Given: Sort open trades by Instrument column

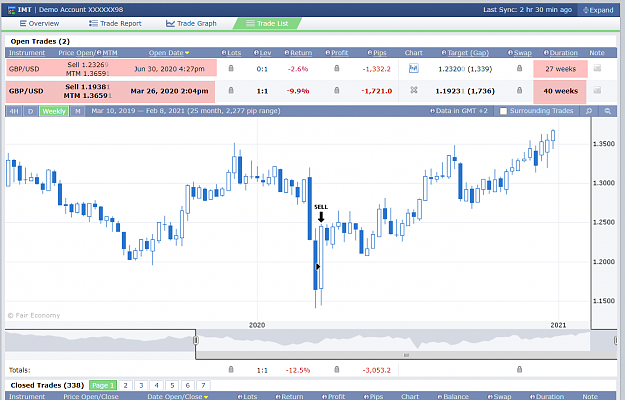Looking at the screenshot, I should click(x=27, y=53).
